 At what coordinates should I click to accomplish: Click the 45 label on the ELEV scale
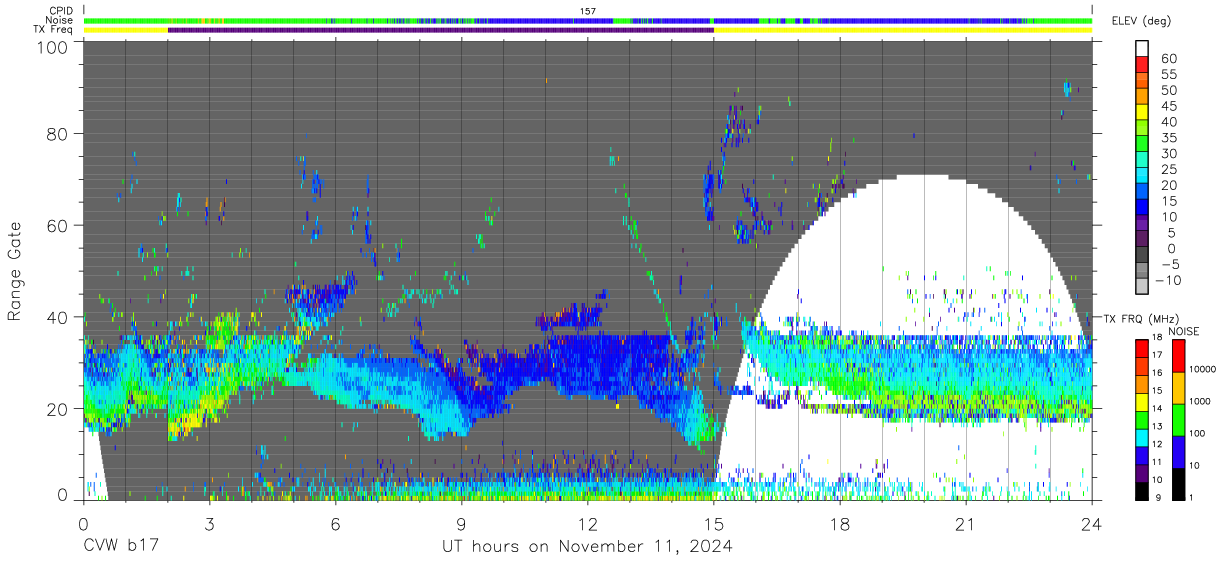click(x=1167, y=105)
